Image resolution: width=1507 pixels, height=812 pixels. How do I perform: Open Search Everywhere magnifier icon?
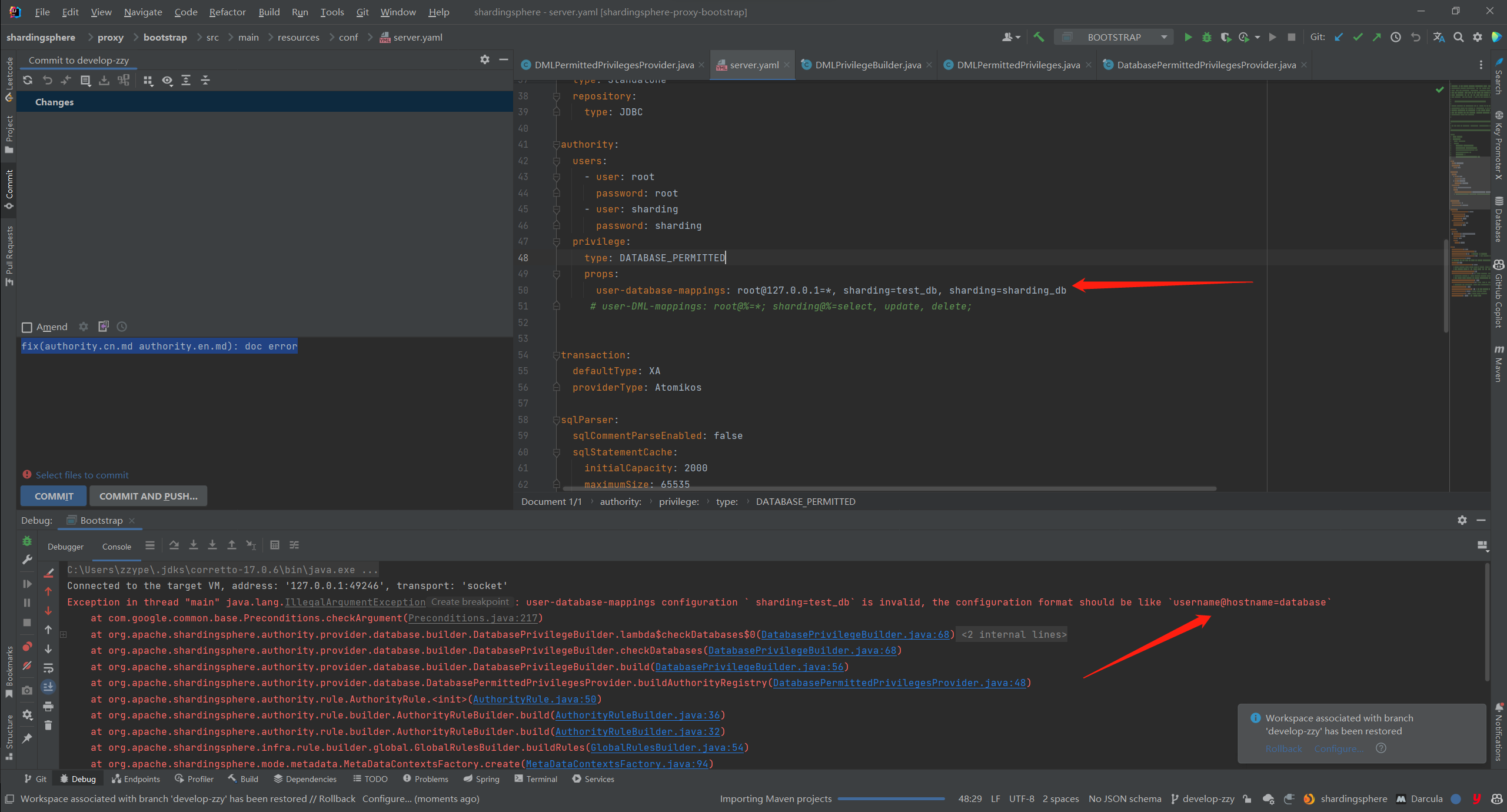pyautogui.click(x=1458, y=37)
